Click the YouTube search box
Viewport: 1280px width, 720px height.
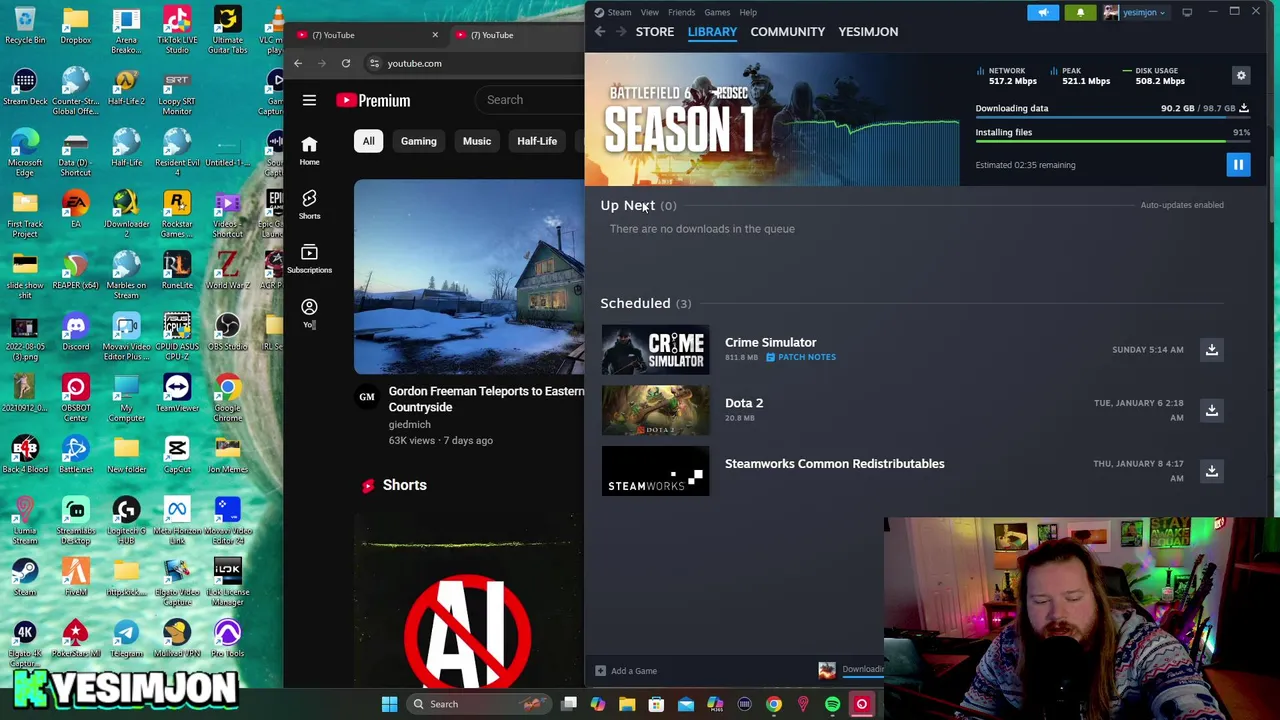[530, 100]
